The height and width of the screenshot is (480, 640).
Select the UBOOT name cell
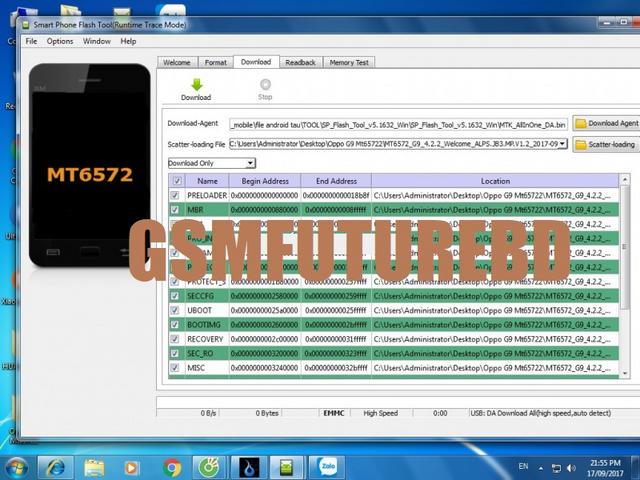[207, 310]
